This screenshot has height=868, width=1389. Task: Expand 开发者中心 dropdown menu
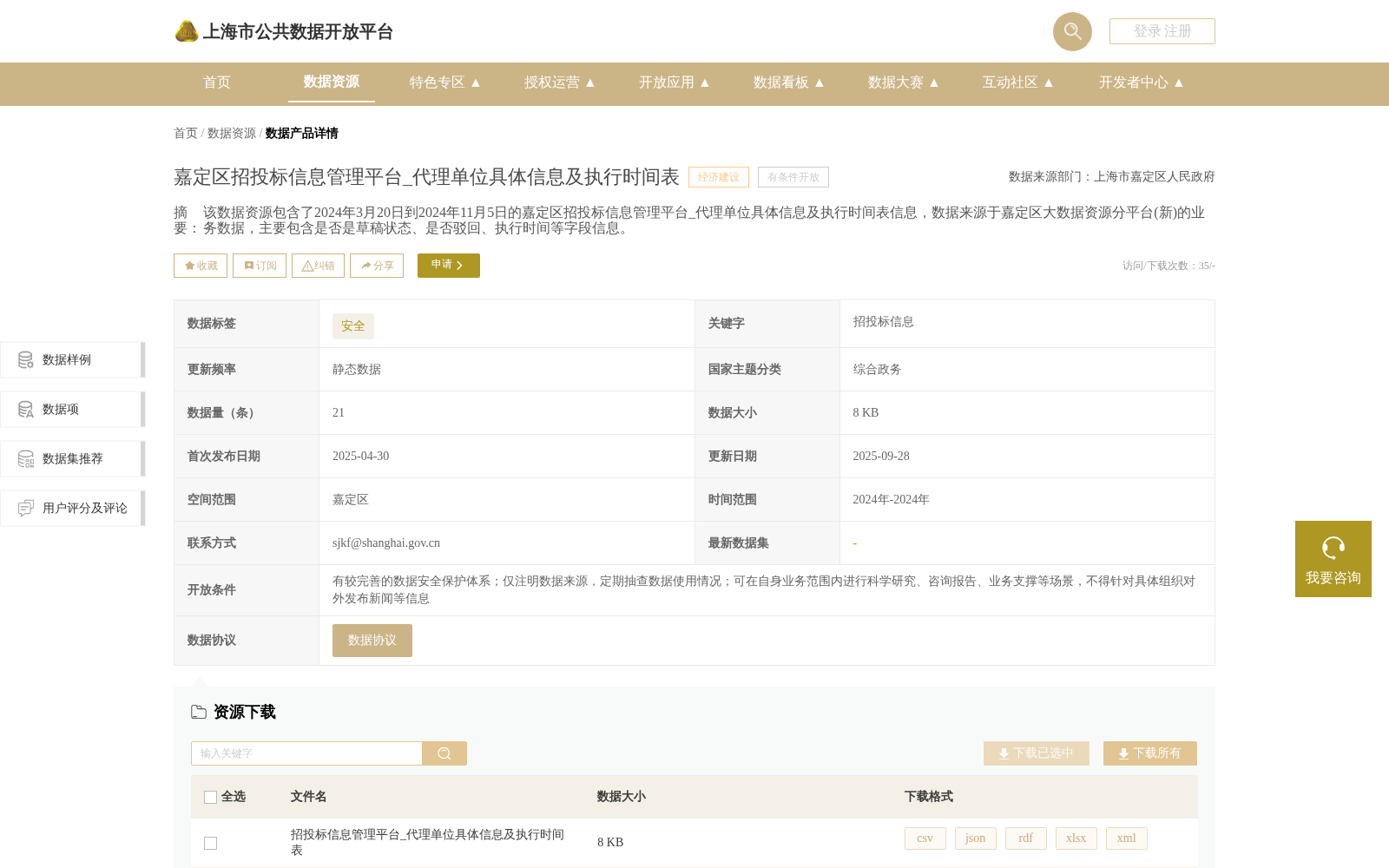pos(1142,82)
